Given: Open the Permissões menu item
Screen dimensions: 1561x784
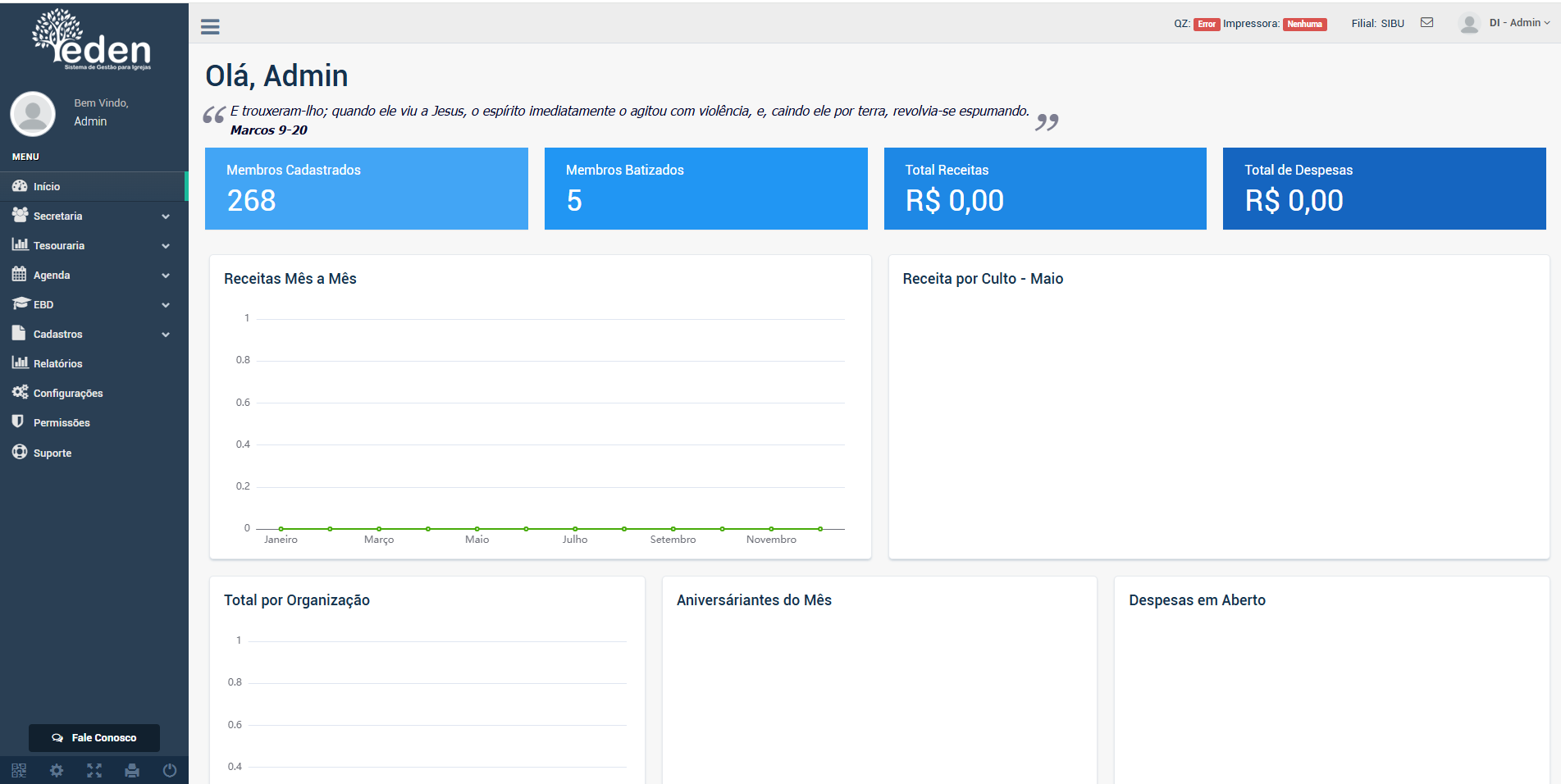Looking at the screenshot, I should click(x=62, y=423).
